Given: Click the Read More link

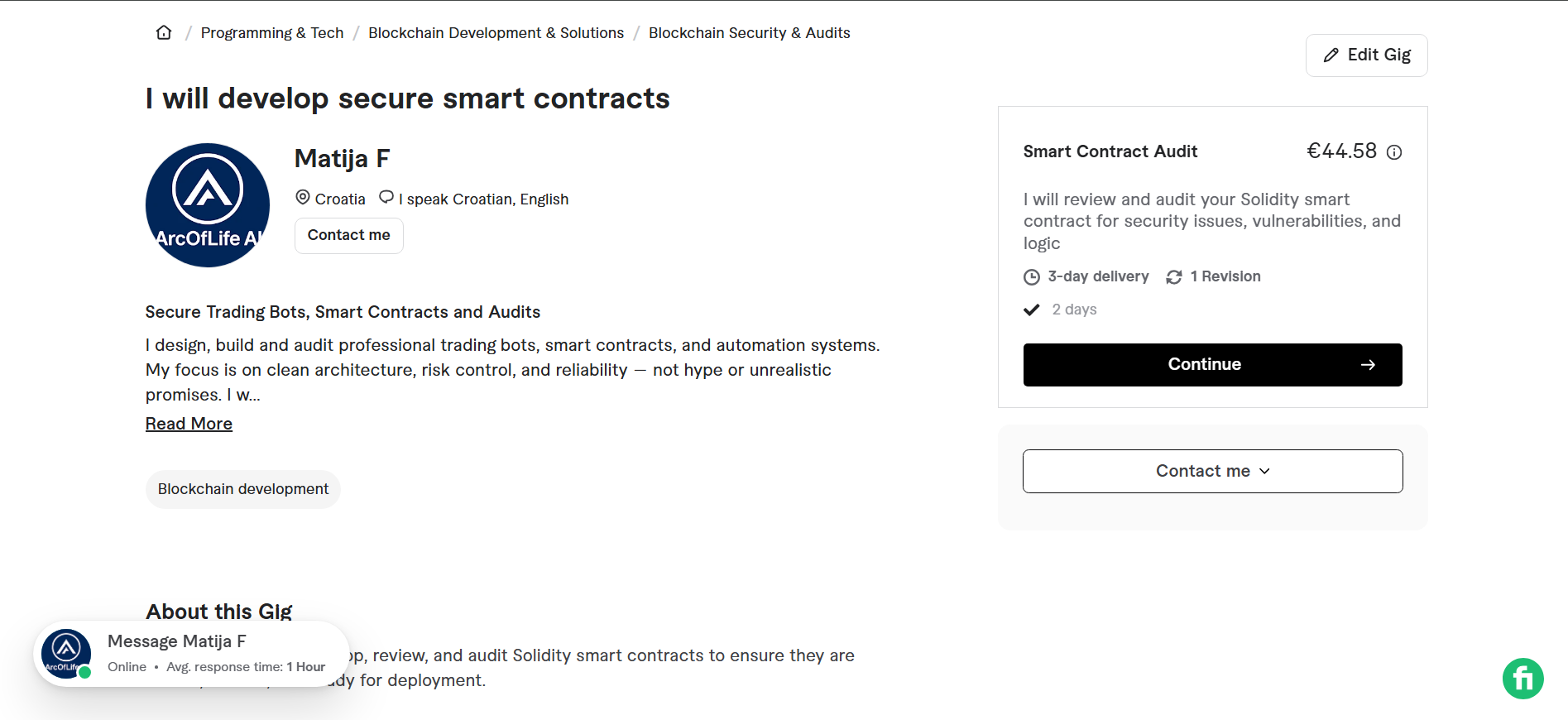Looking at the screenshot, I should coord(189,423).
